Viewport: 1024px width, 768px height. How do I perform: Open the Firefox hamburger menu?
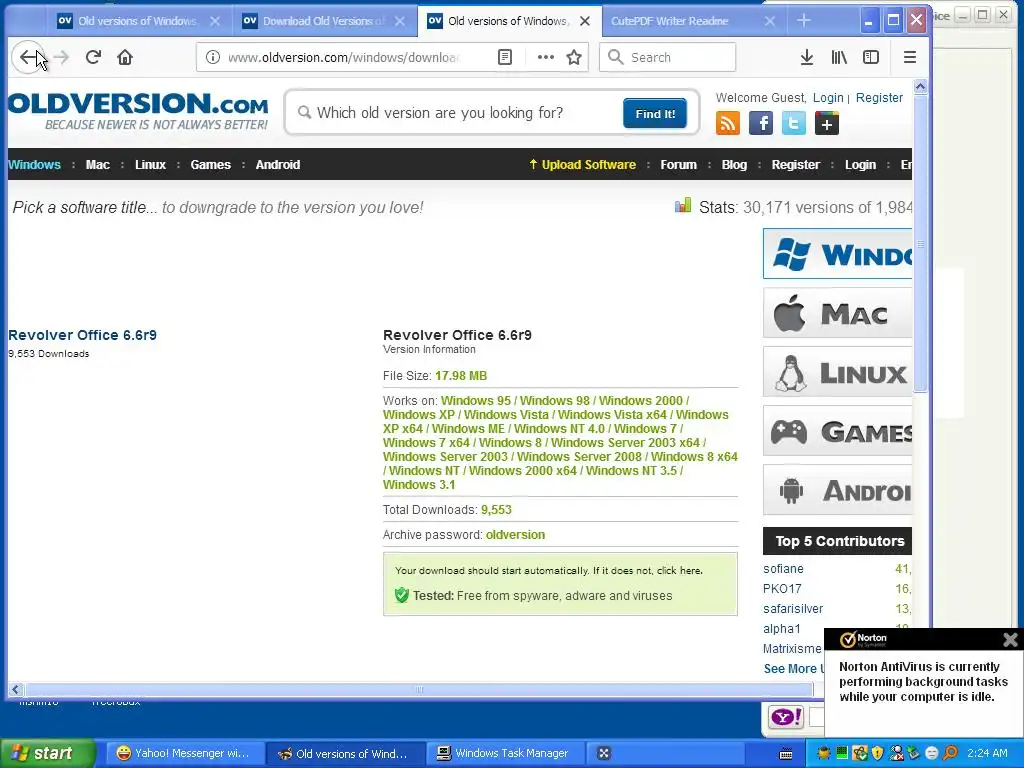coord(910,57)
